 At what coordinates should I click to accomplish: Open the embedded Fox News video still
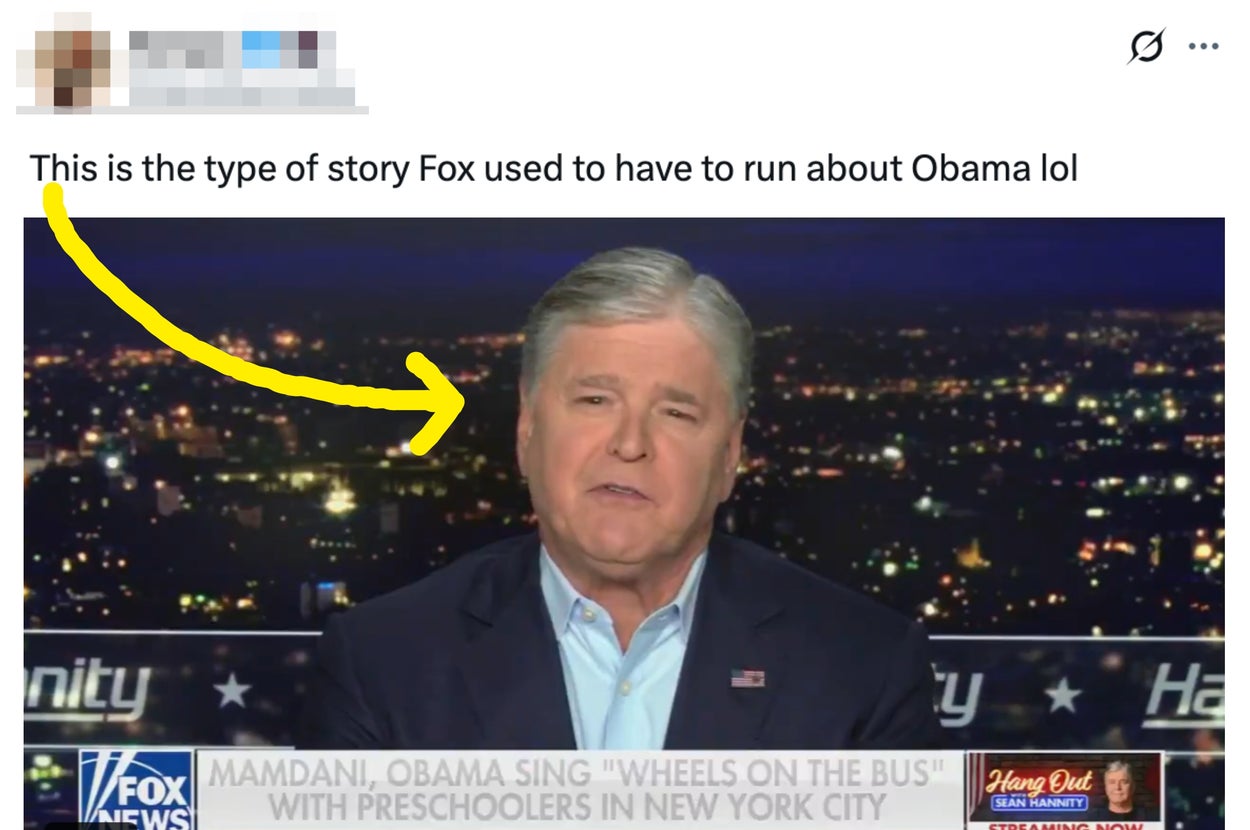pyautogui.click(x=624, y=523)
